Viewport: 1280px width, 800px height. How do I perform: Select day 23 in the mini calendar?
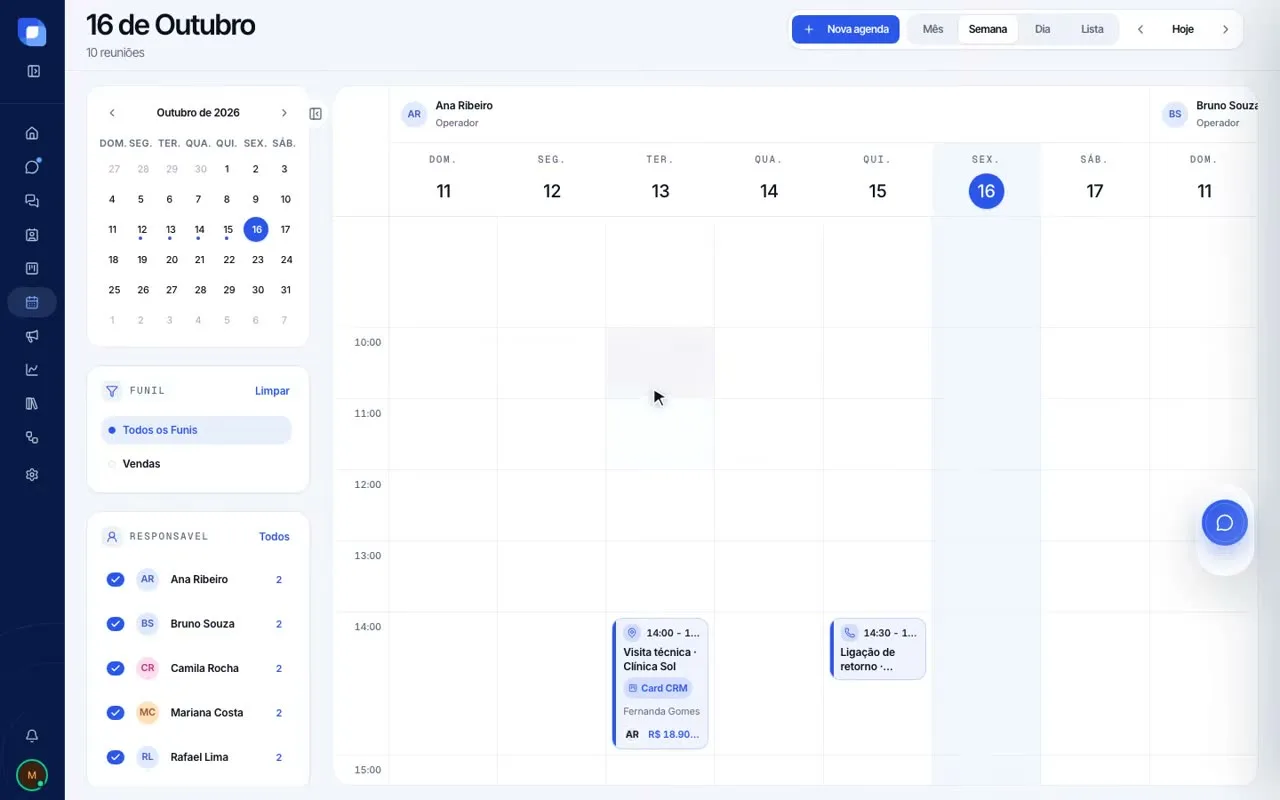pyautogui.click(x=257, y=260)
